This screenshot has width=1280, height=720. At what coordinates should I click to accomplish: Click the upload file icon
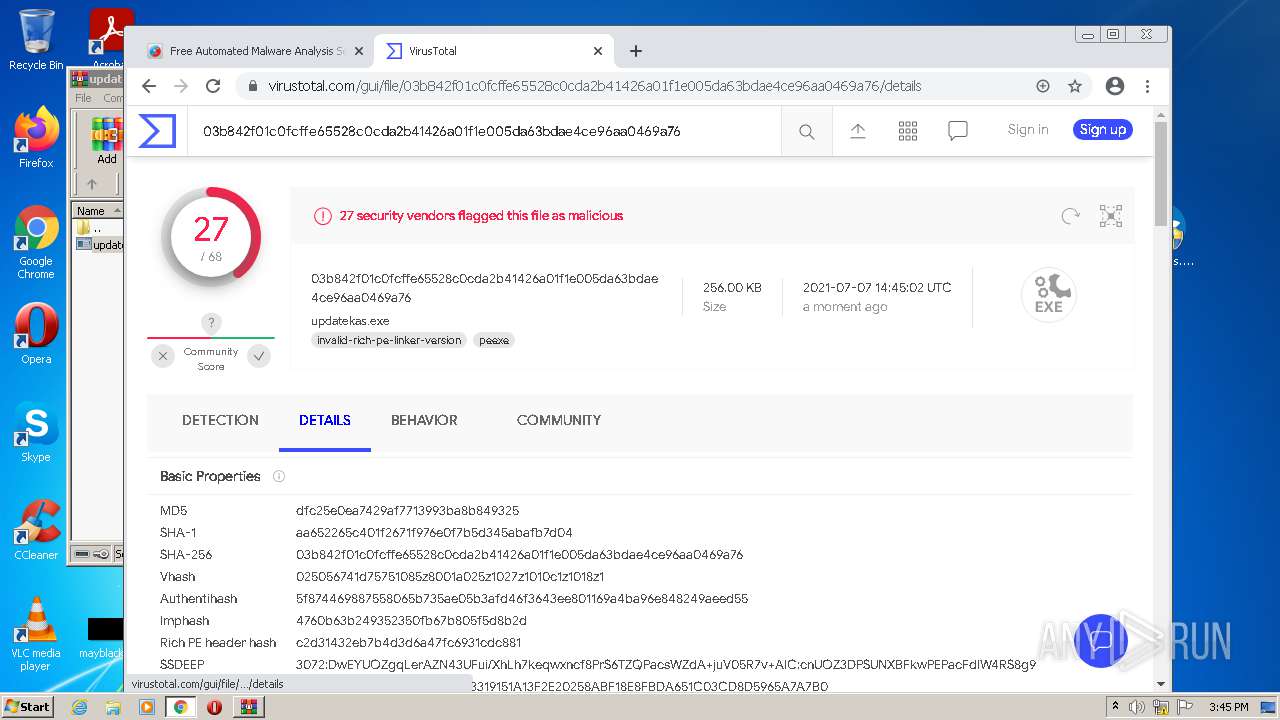(858, 131)
